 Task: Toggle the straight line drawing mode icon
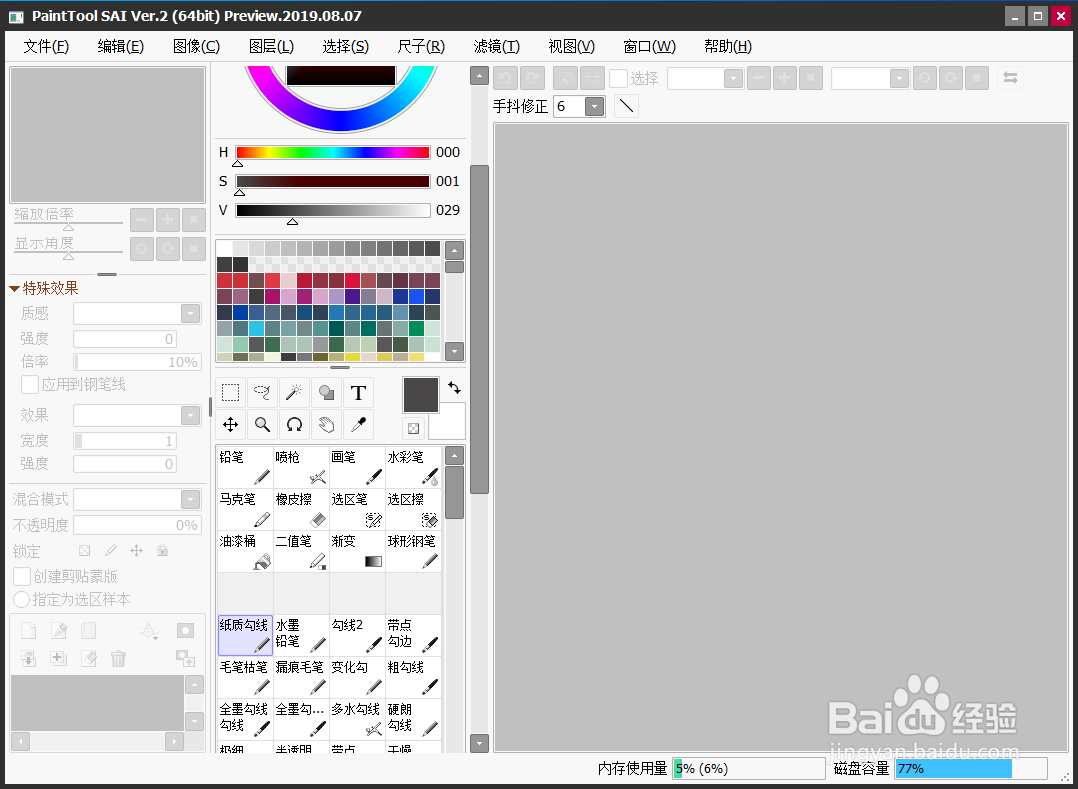(x=626, y=106)
